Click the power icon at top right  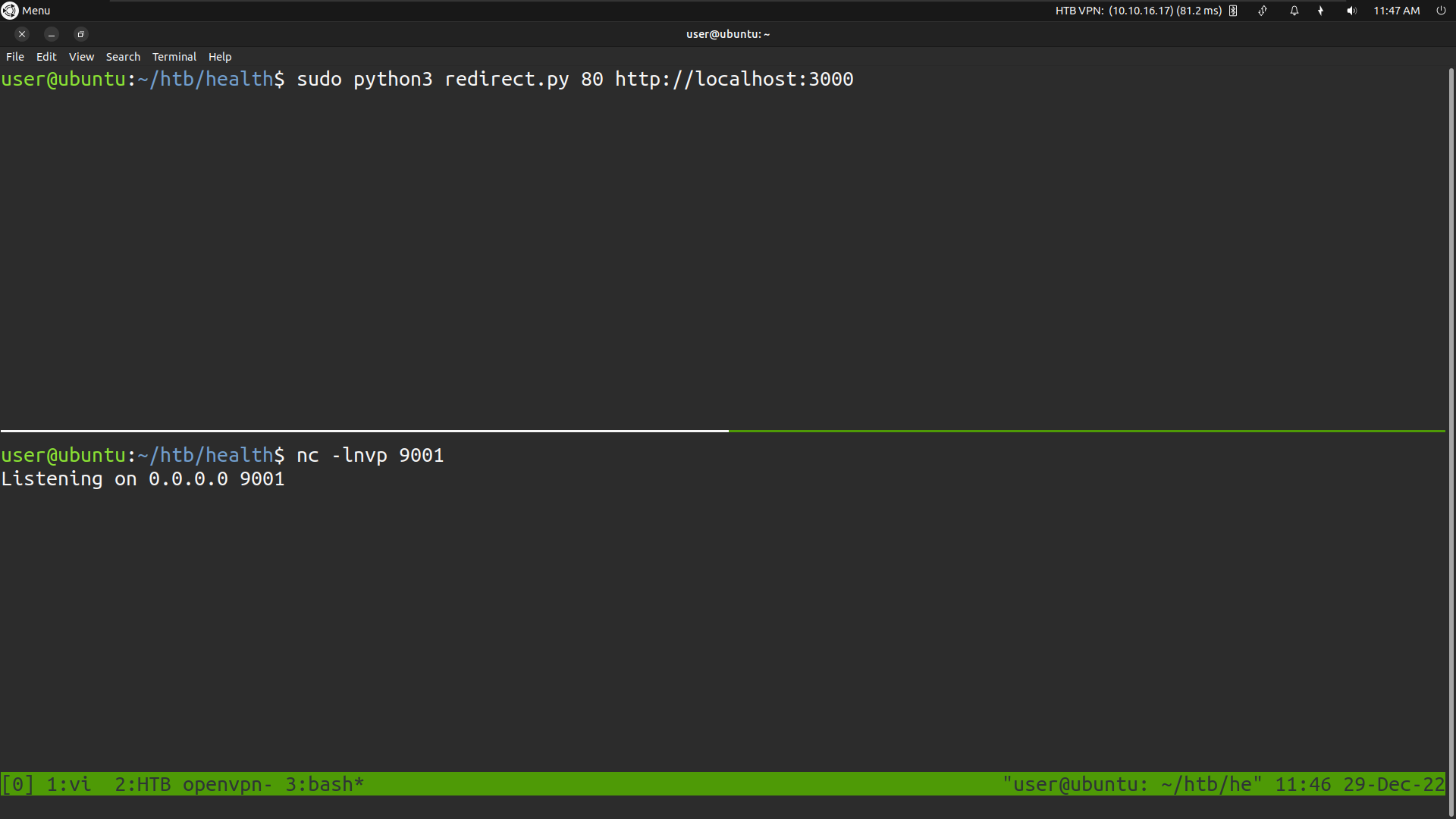[1440, 11]
